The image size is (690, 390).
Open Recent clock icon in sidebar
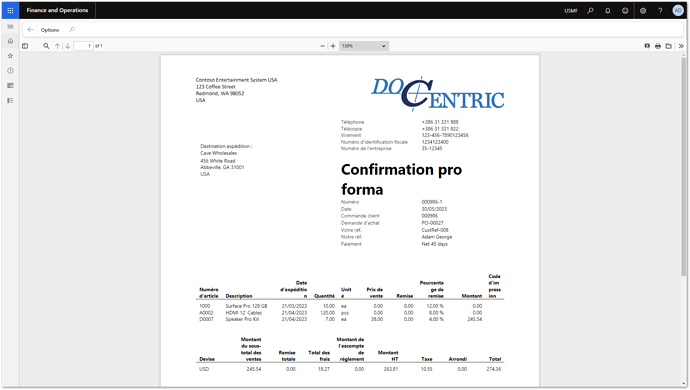[x=10, y=71]
